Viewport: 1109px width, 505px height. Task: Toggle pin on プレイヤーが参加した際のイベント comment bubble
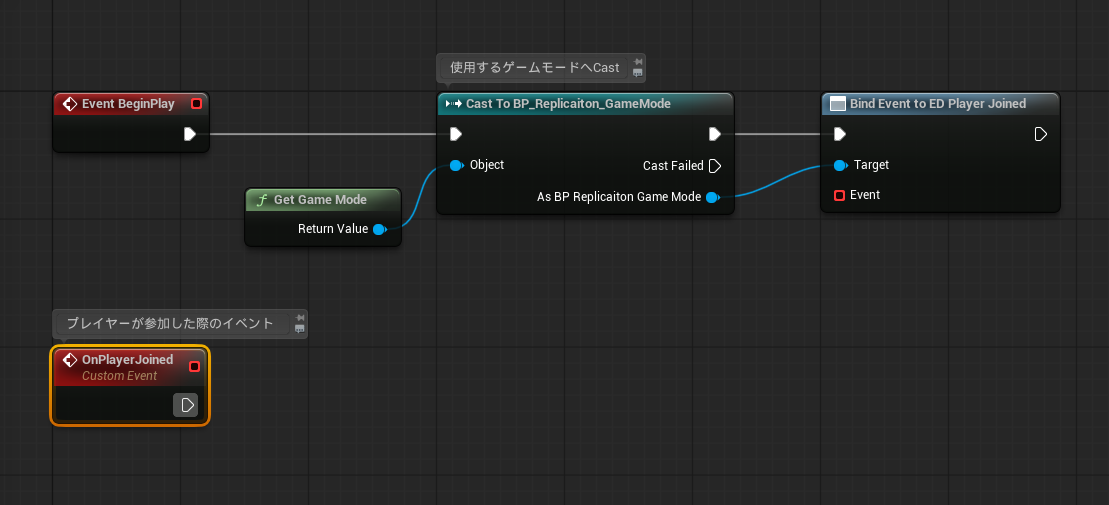pos(300,318)
